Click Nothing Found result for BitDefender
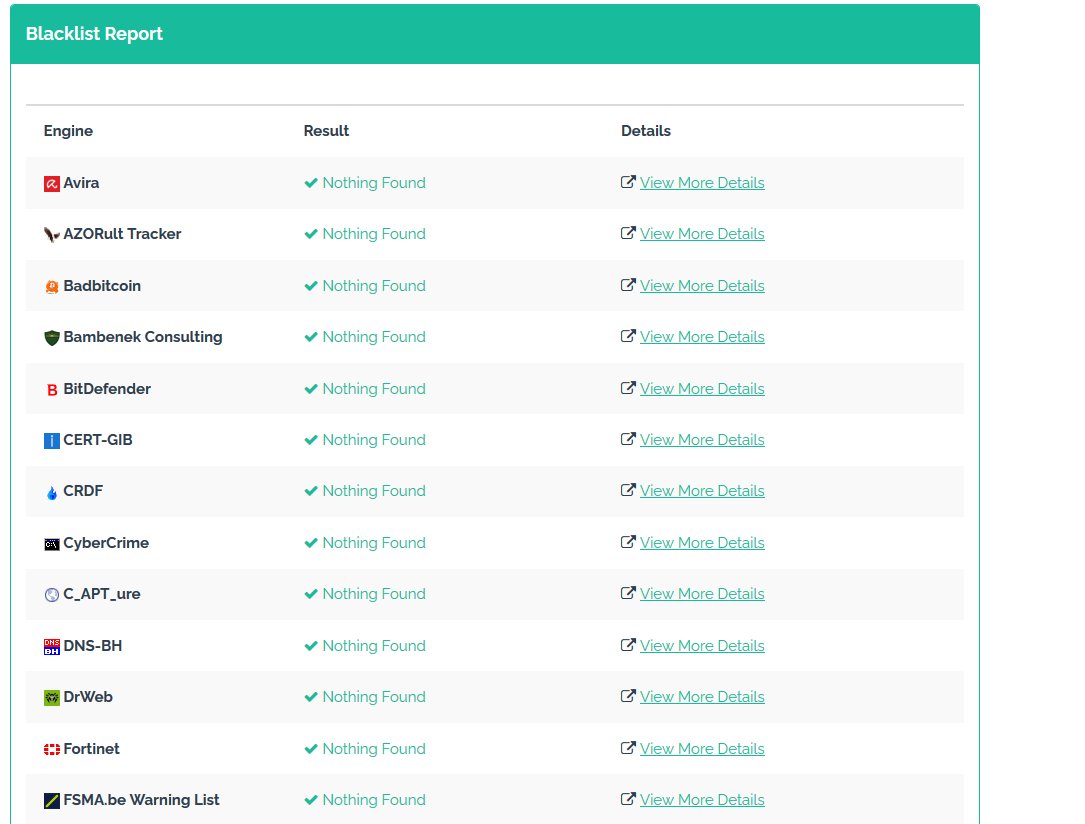Image resolution: width=1085 pixels, height=824 pixels. pos(374,389)
